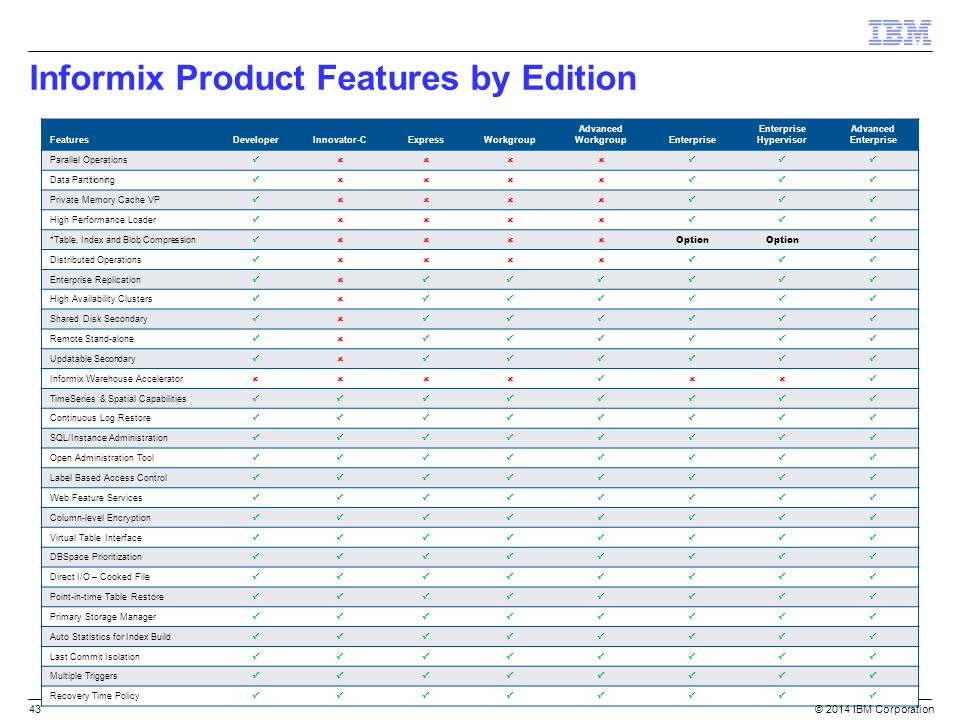Viewport: 960px width, 720px height.
Task: Select the Distributed Operations check mark under Enterprise
Action: [x=692, y=259]
